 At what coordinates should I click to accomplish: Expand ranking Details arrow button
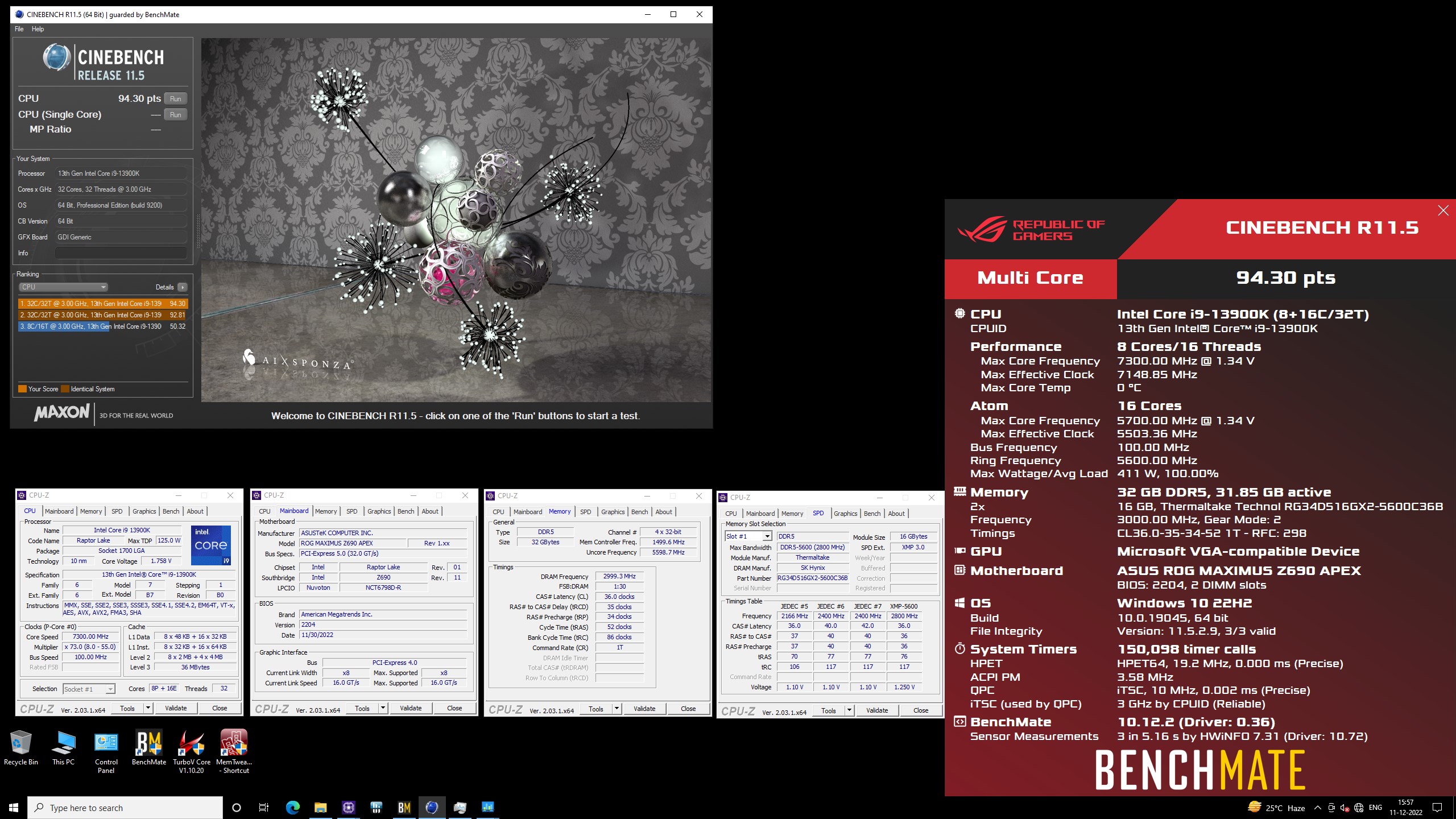pos(183,287)
